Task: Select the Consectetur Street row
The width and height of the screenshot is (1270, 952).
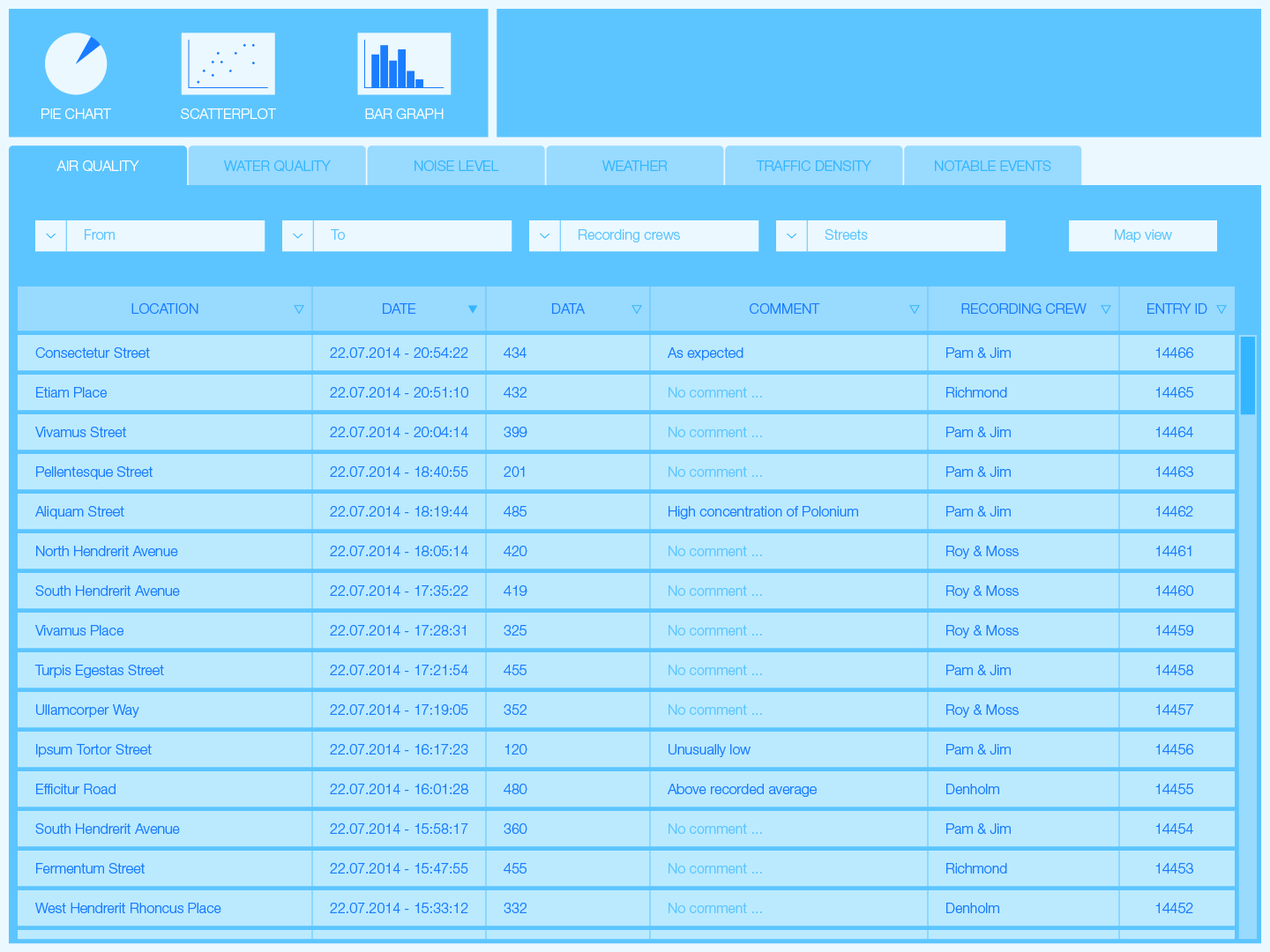Action: [x=626, y=353]
